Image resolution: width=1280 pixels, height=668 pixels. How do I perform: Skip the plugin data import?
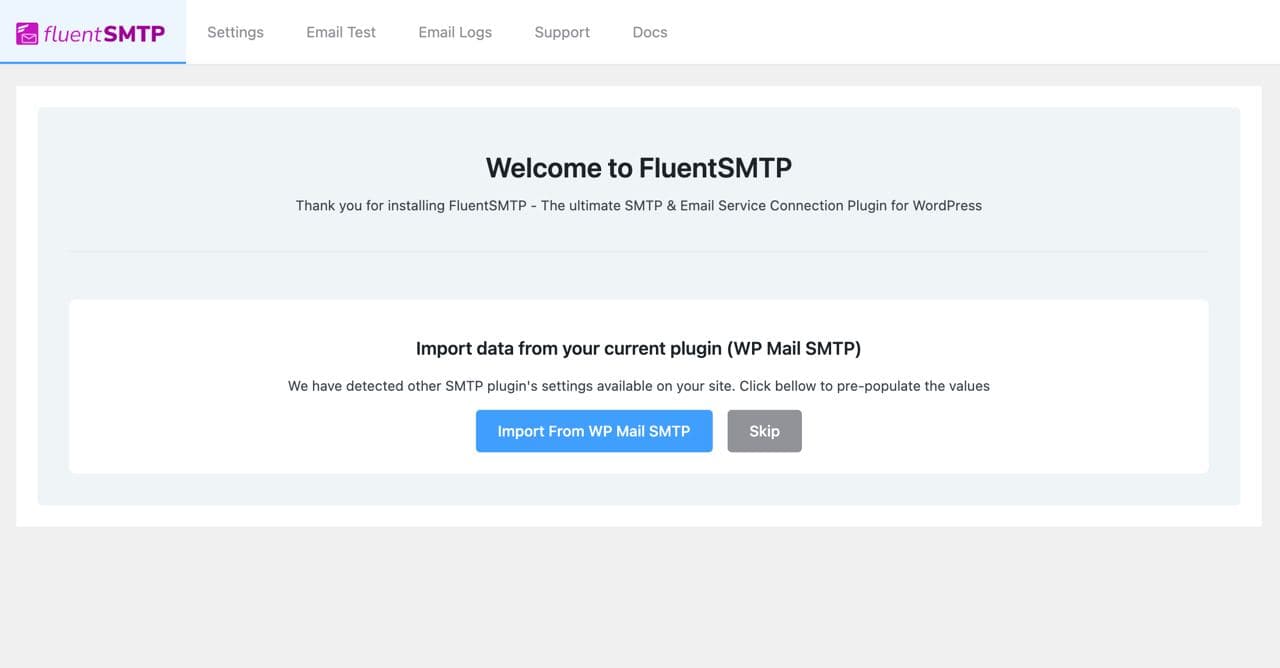(764, 431)
